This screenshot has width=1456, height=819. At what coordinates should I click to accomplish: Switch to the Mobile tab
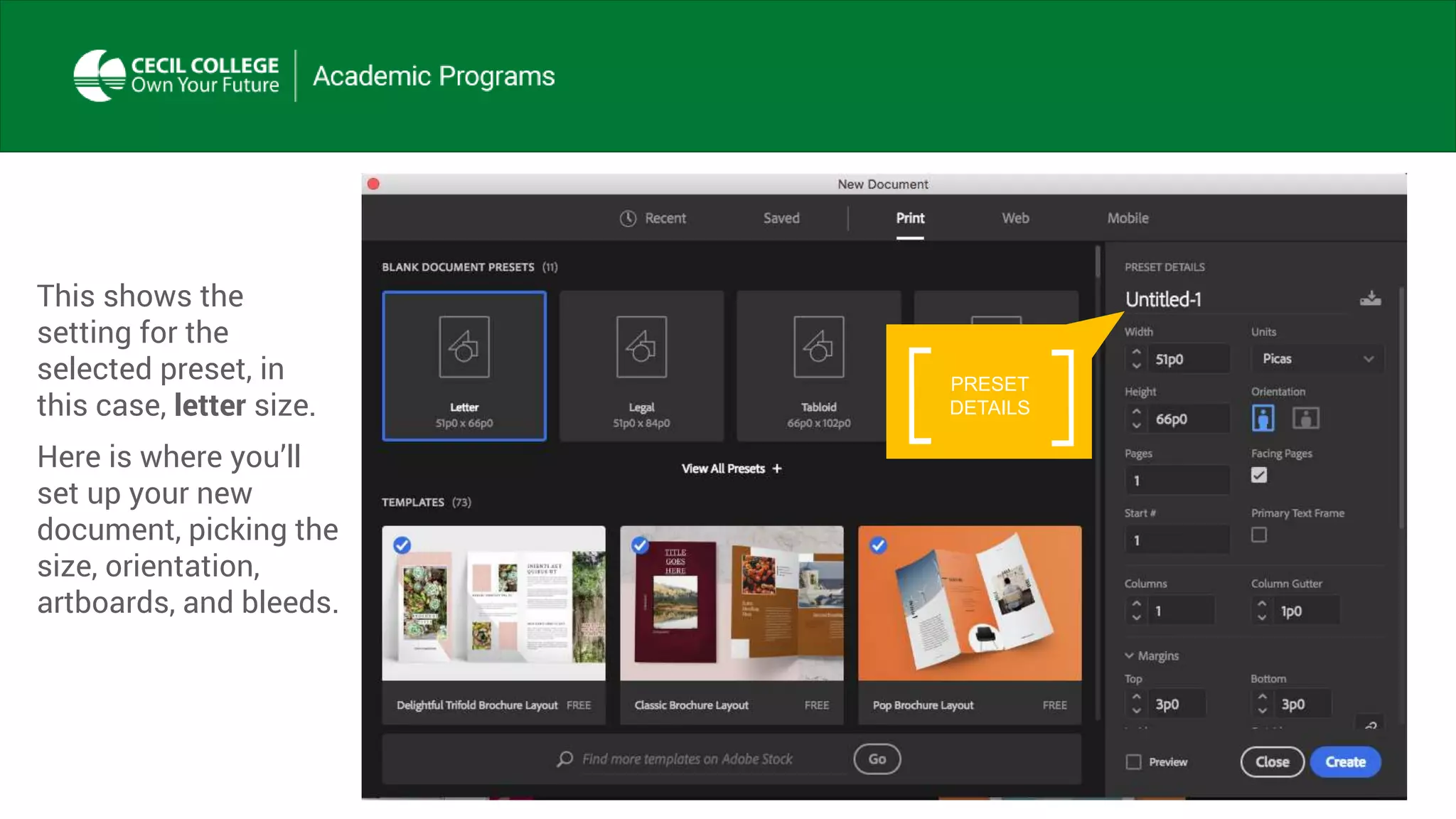[x=1128, y=218]
